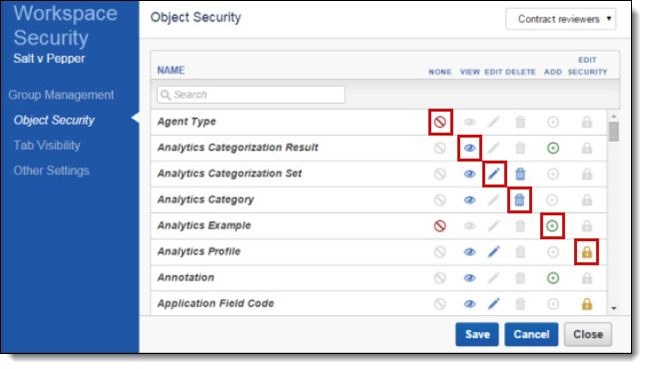Open the Contract reviewers group dropdown

point(560,19)
